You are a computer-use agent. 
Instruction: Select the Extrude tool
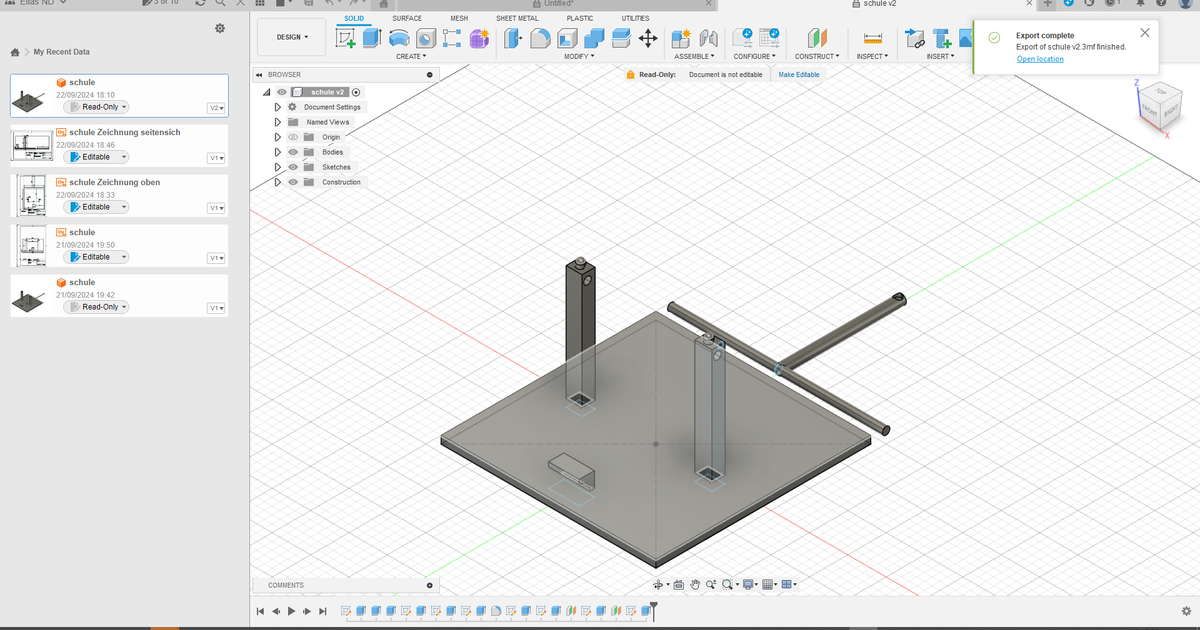coord(369,38)
